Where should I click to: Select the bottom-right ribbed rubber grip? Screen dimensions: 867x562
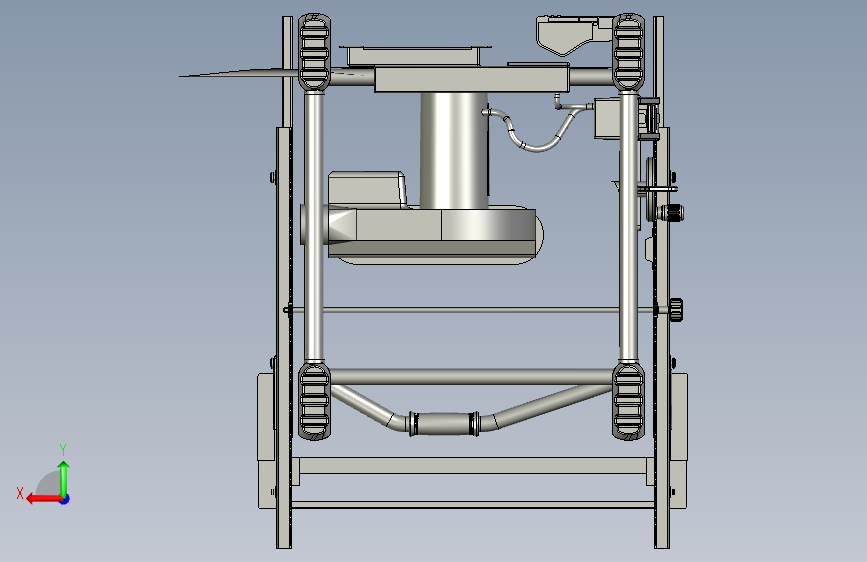click(628, 402)
